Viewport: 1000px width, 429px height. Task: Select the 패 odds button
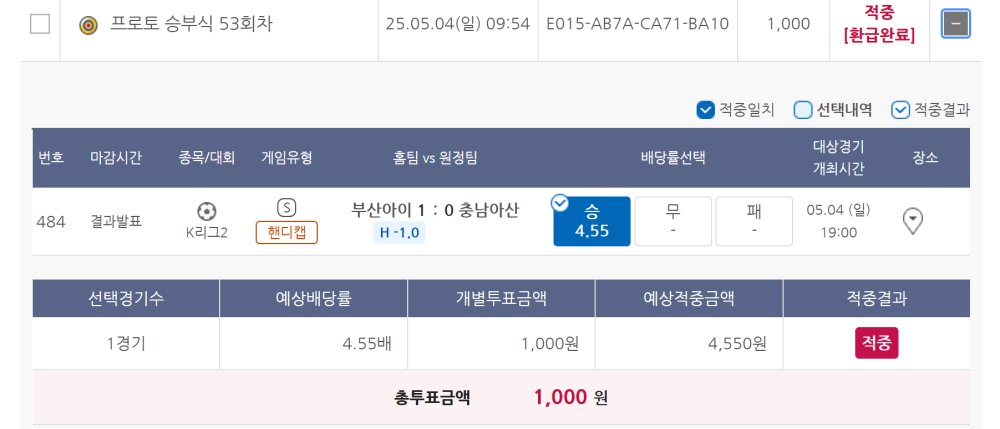754,221
